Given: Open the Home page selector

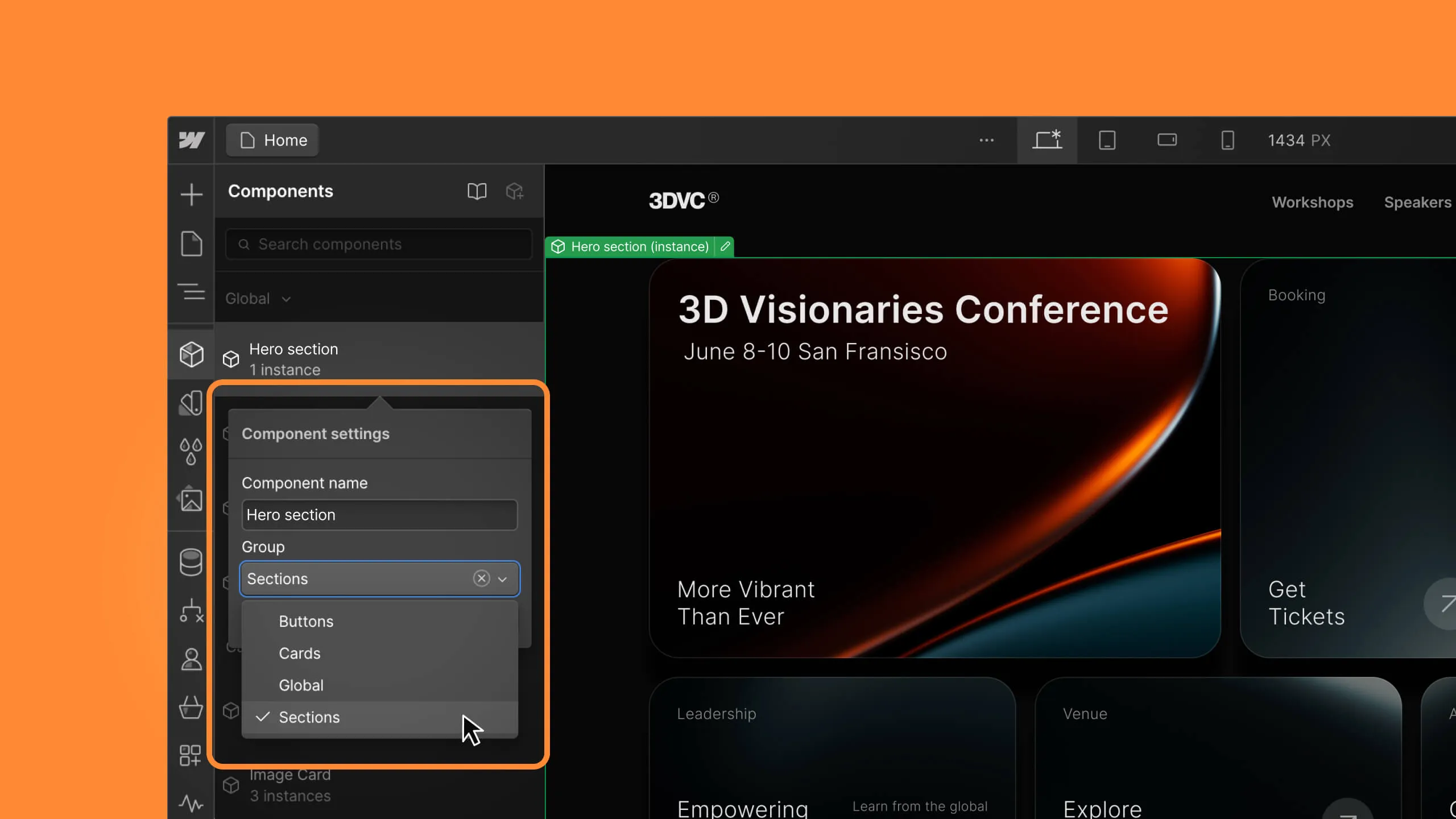Looking at the screenshot, I should click(272, 140).
